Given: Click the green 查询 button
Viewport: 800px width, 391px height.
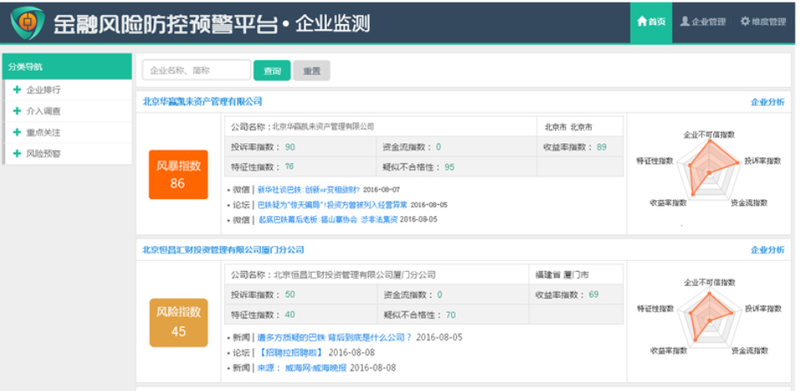Looking at the screenshot, I should (272, 71).
